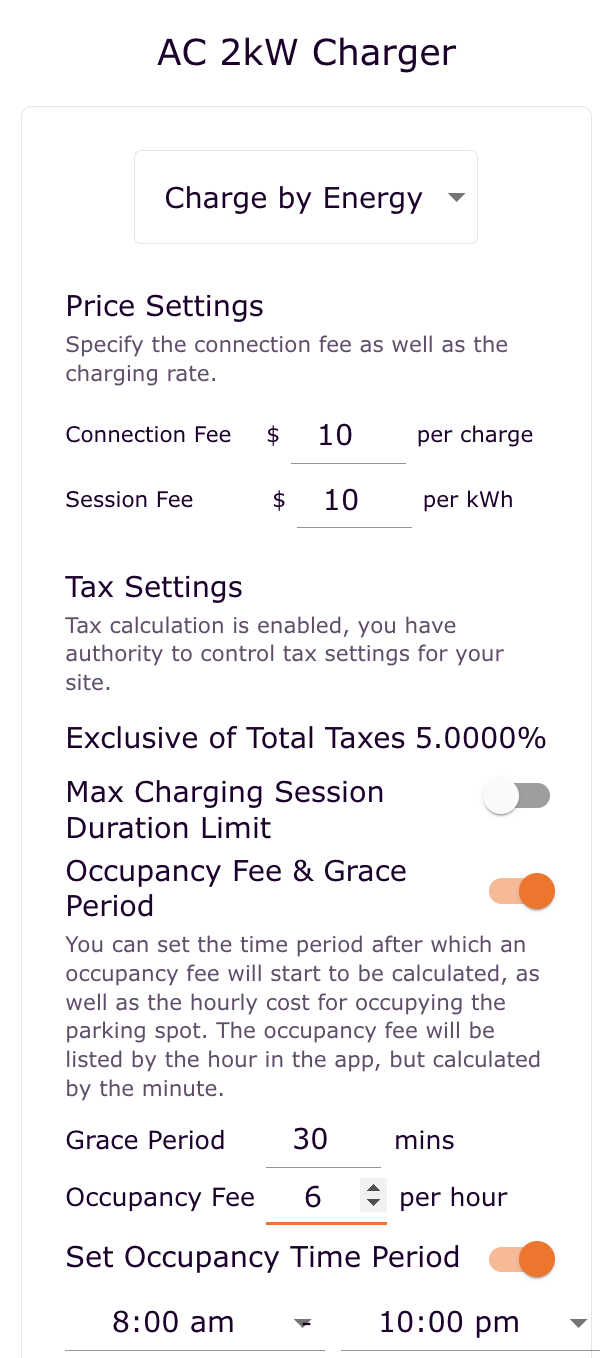Screen dimensions: 606x1358
Task: Click the Charge by Energy dropdown arrow
Action: click(456, 197)
